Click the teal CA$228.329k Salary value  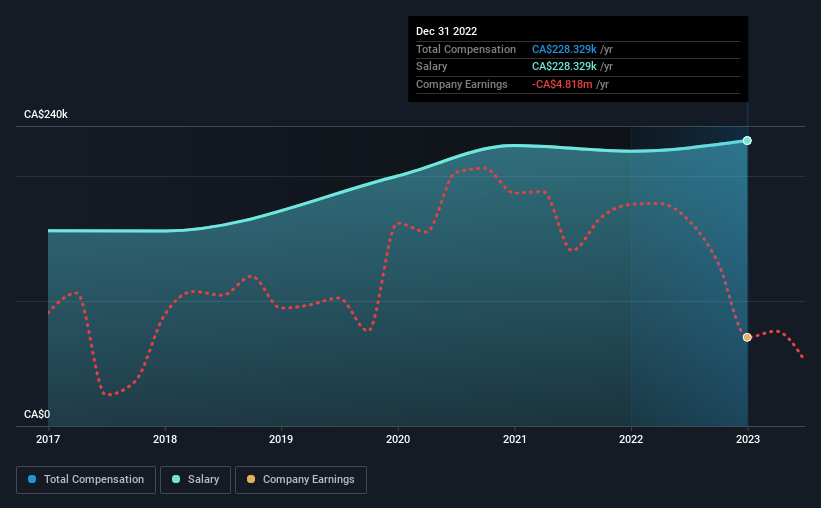click(564, 67)
